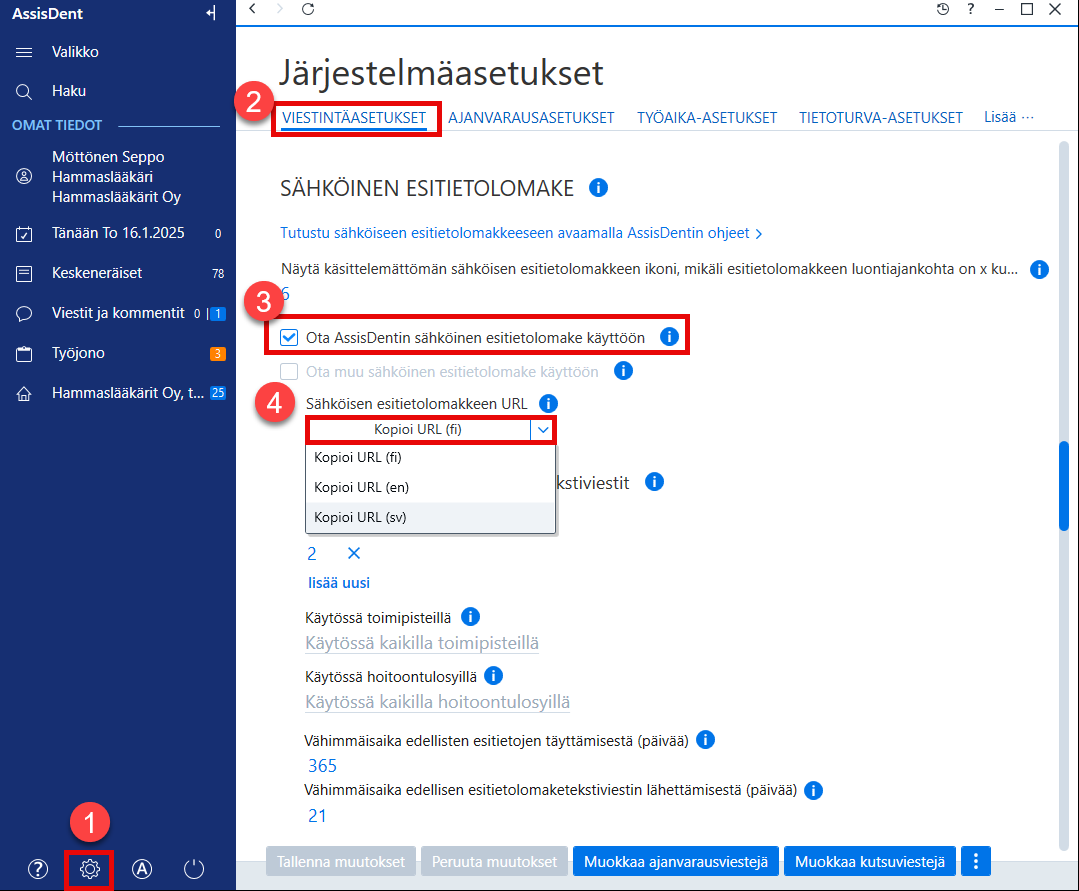Click Muokkaa ajanvarausviestejä button
1079x891 pixels.
[x=676, y=861]
